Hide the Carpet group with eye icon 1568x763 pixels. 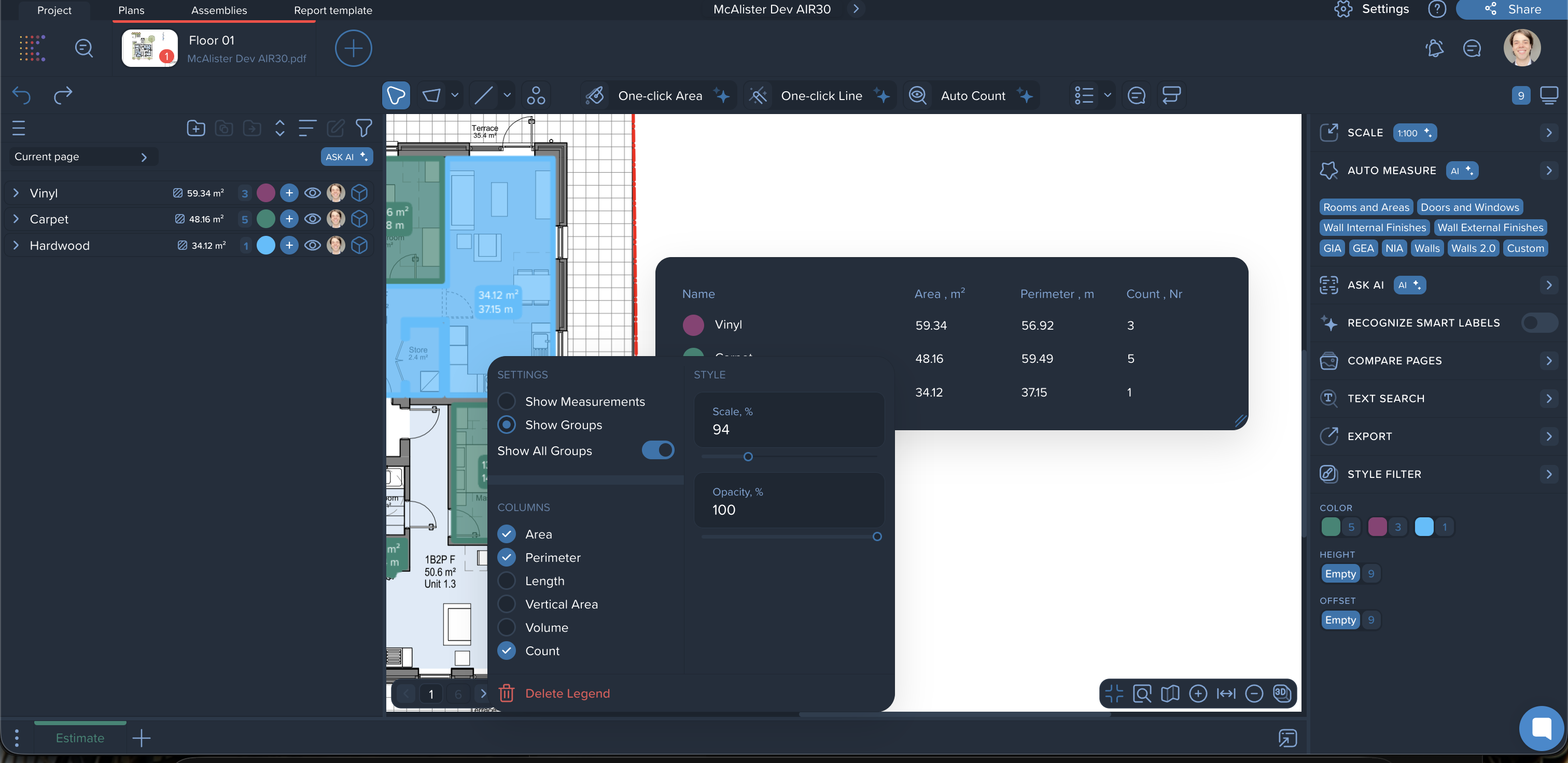pyautogui.click(x=312, y=219)
